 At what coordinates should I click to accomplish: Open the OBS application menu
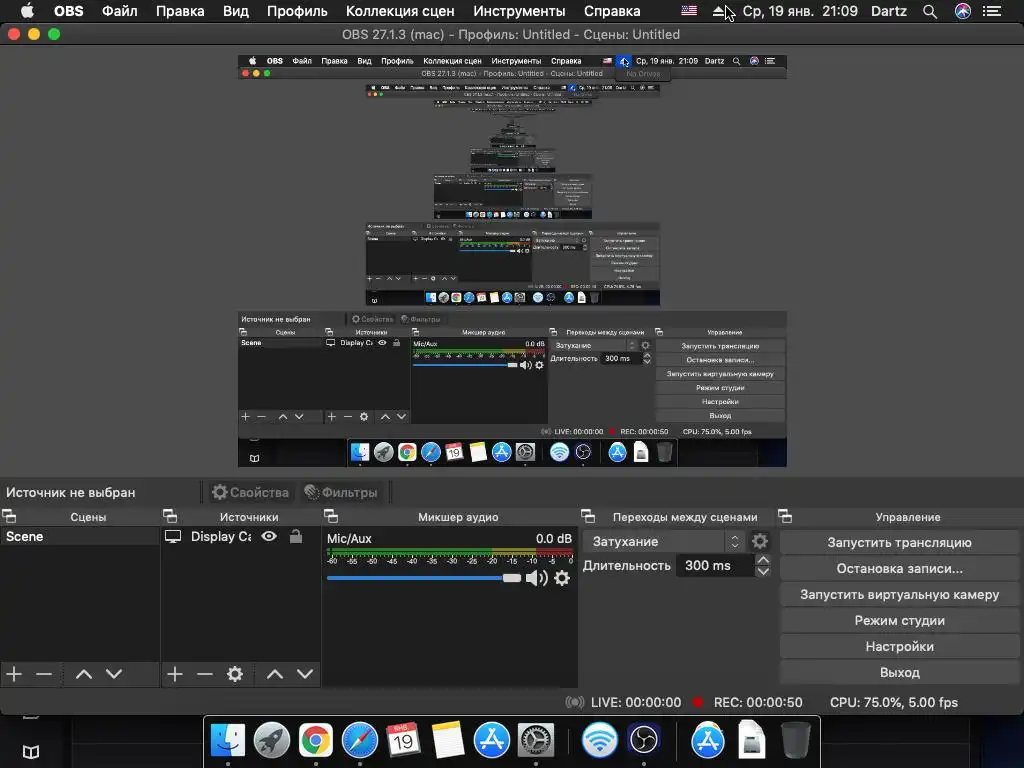click(x=69, y=11)
